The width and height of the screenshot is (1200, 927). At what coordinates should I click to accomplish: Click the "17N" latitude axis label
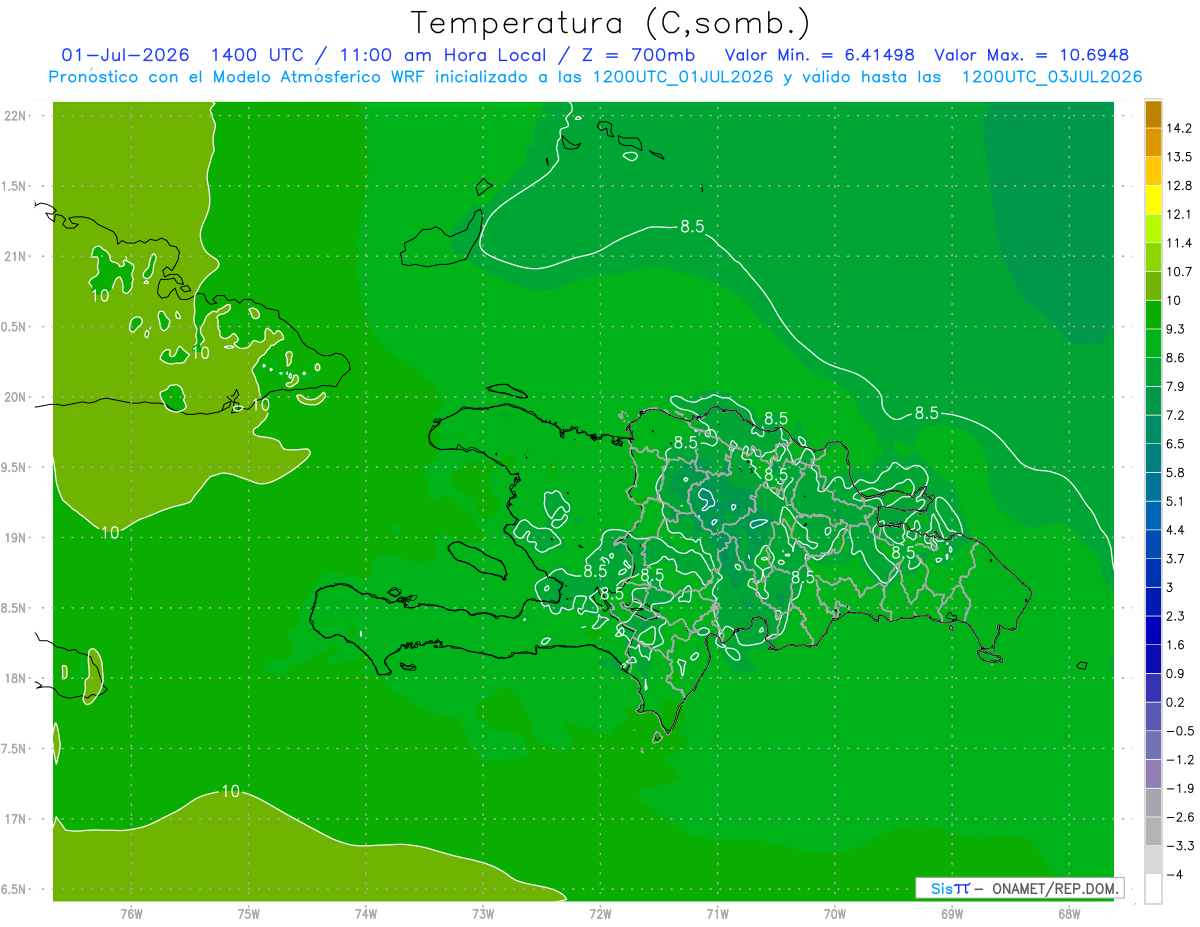click(x=15, y=819)
